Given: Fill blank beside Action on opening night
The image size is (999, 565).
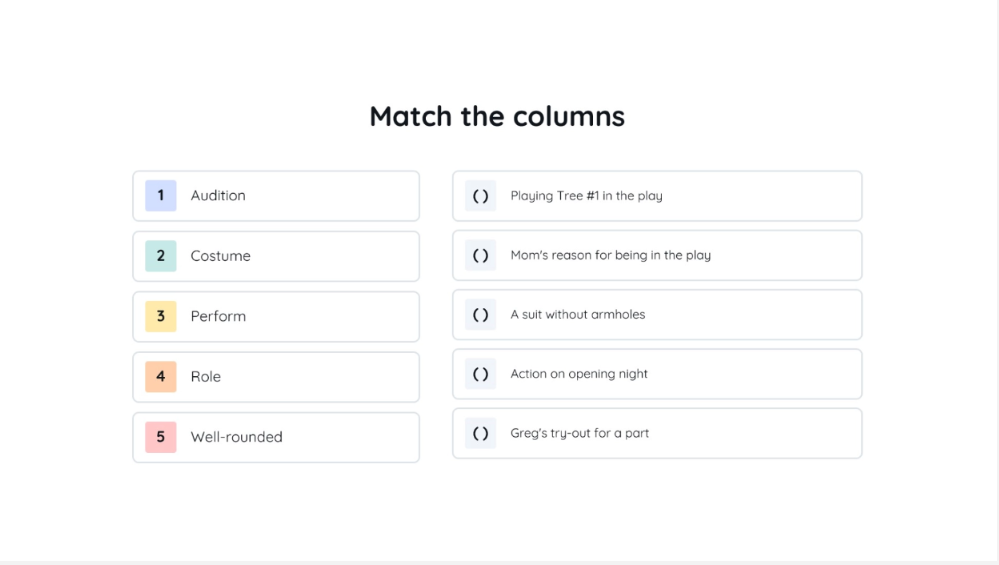Looking at the screenshot, I should pos(480,374).
